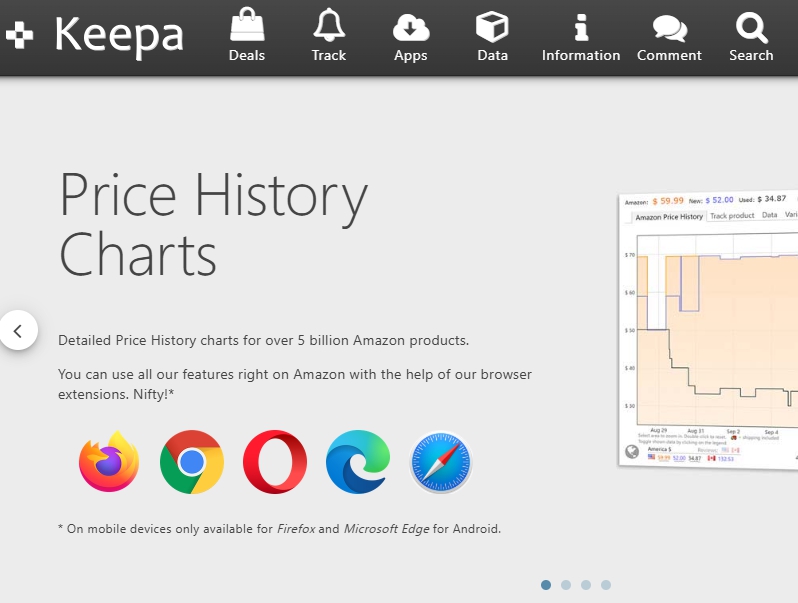Click the 'browser extensions. Nifty!*' paragraph
Viewport: 798px width, 603px height.
[295, 384]
